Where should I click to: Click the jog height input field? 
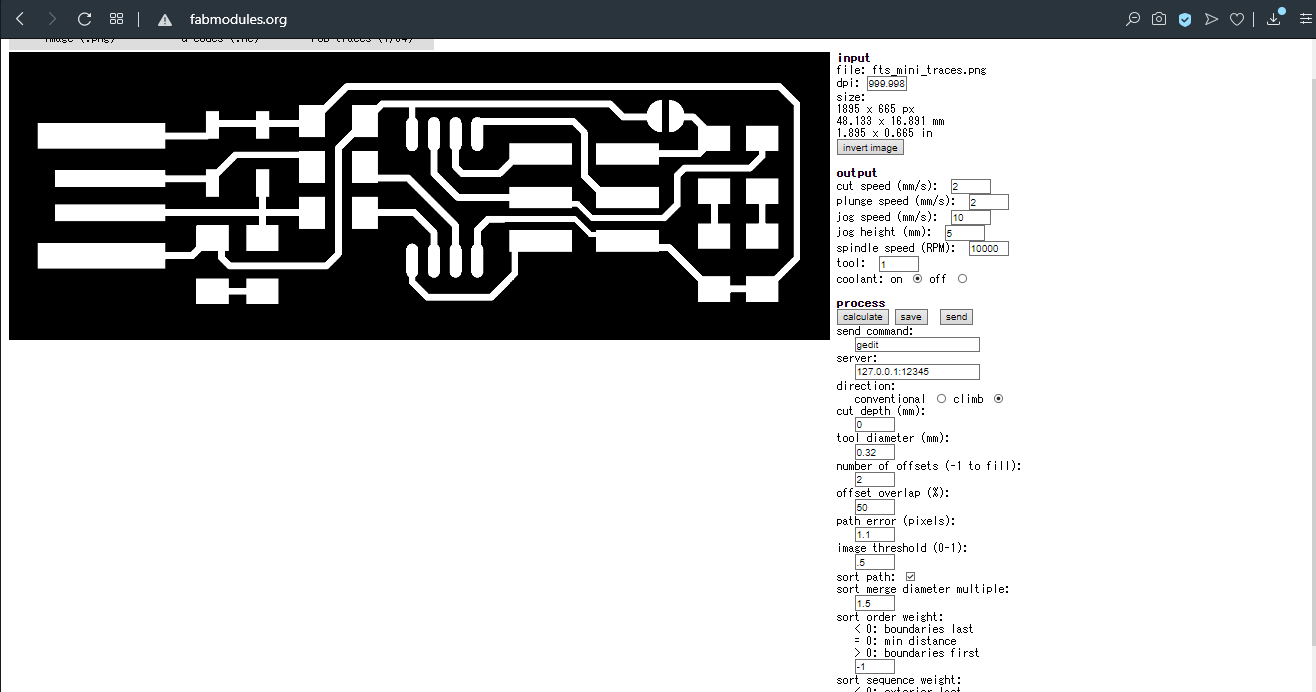pyautogui.click(x=964, y=233)
